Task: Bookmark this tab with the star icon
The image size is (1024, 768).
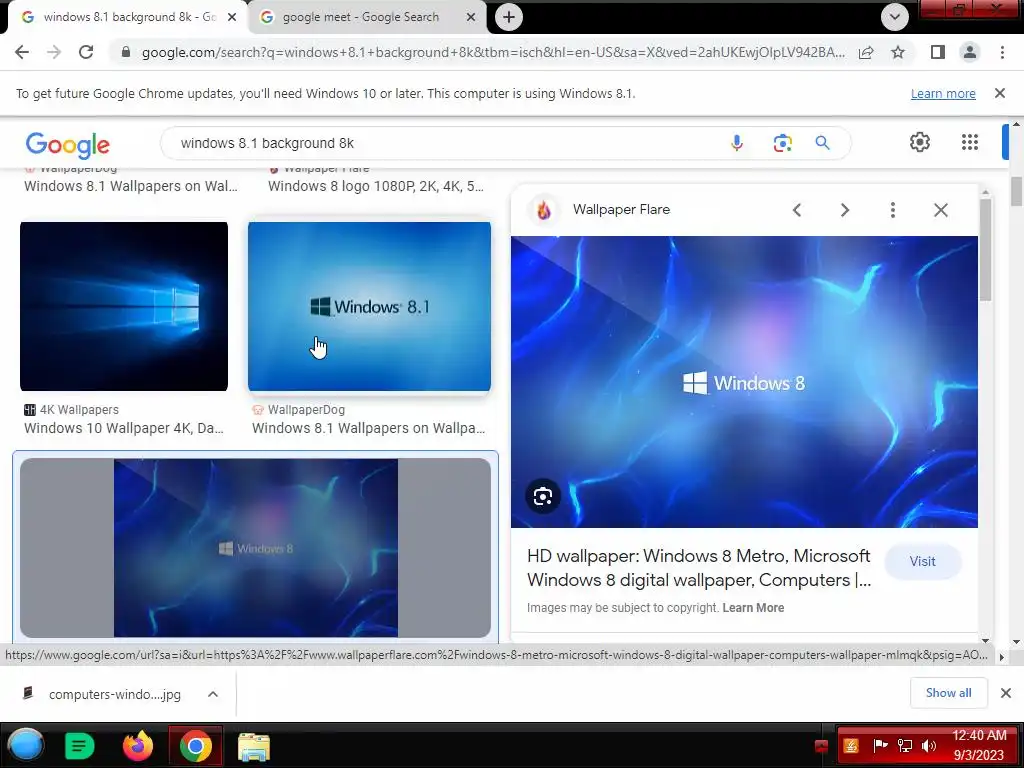Action: pos(898,52)
